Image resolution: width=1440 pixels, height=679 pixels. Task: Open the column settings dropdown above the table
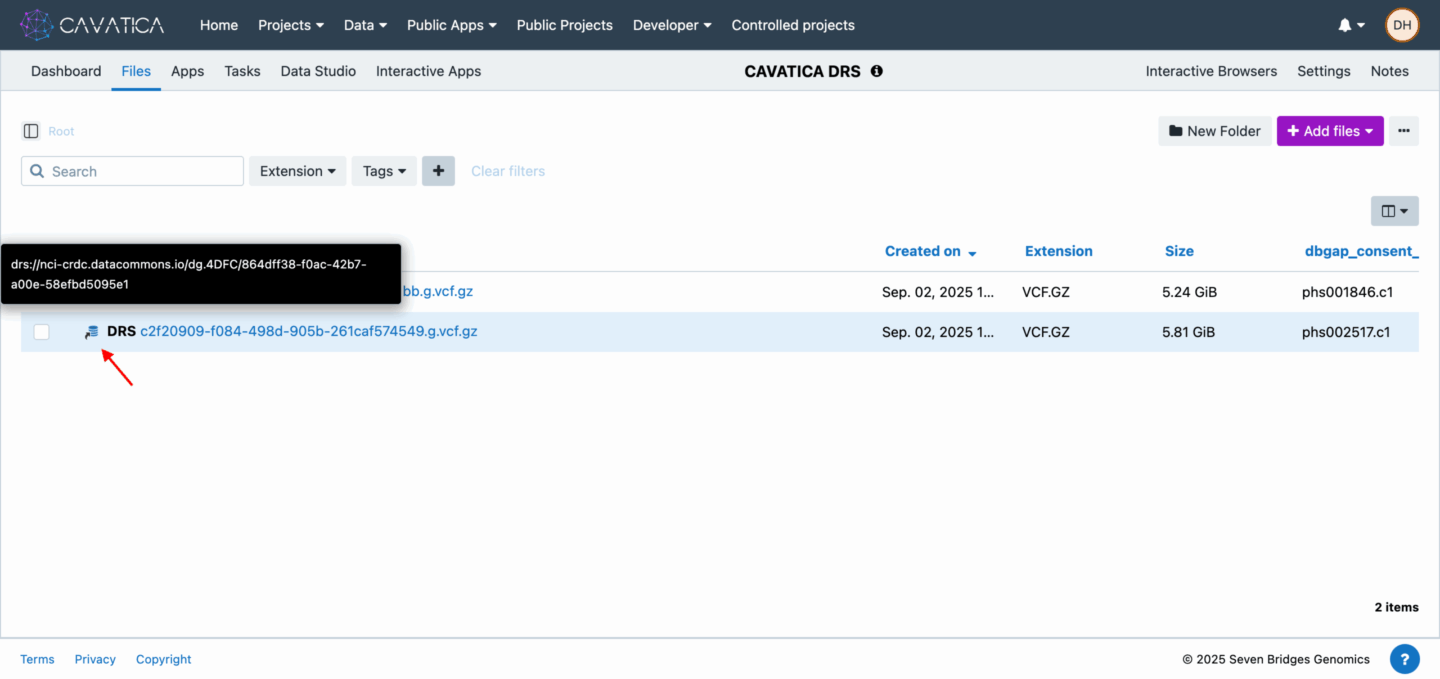pyautogui.click(x=1394, y=210)
